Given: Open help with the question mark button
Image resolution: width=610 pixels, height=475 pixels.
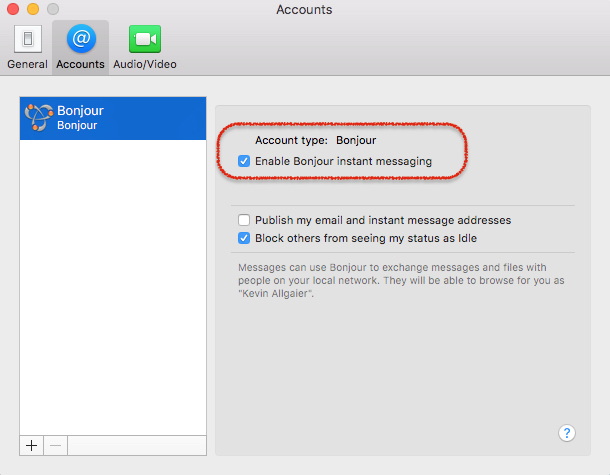Looking at the screenshot, I should [567, 433].
